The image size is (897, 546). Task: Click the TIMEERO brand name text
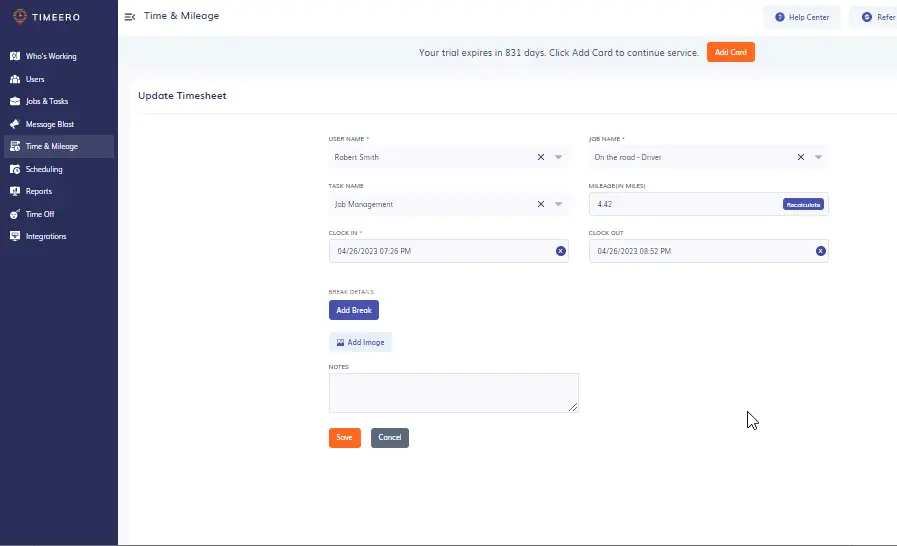click(x=56, y=17)
